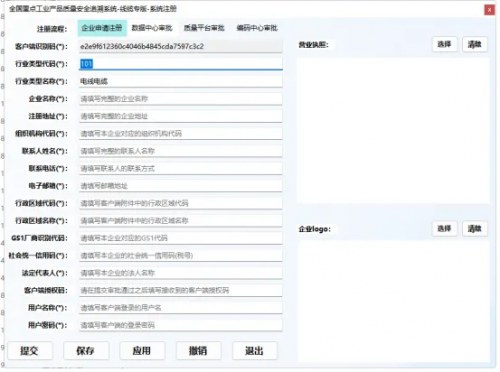
Task: Click 清除 button for 企业logo
Action: pos(475,229)
